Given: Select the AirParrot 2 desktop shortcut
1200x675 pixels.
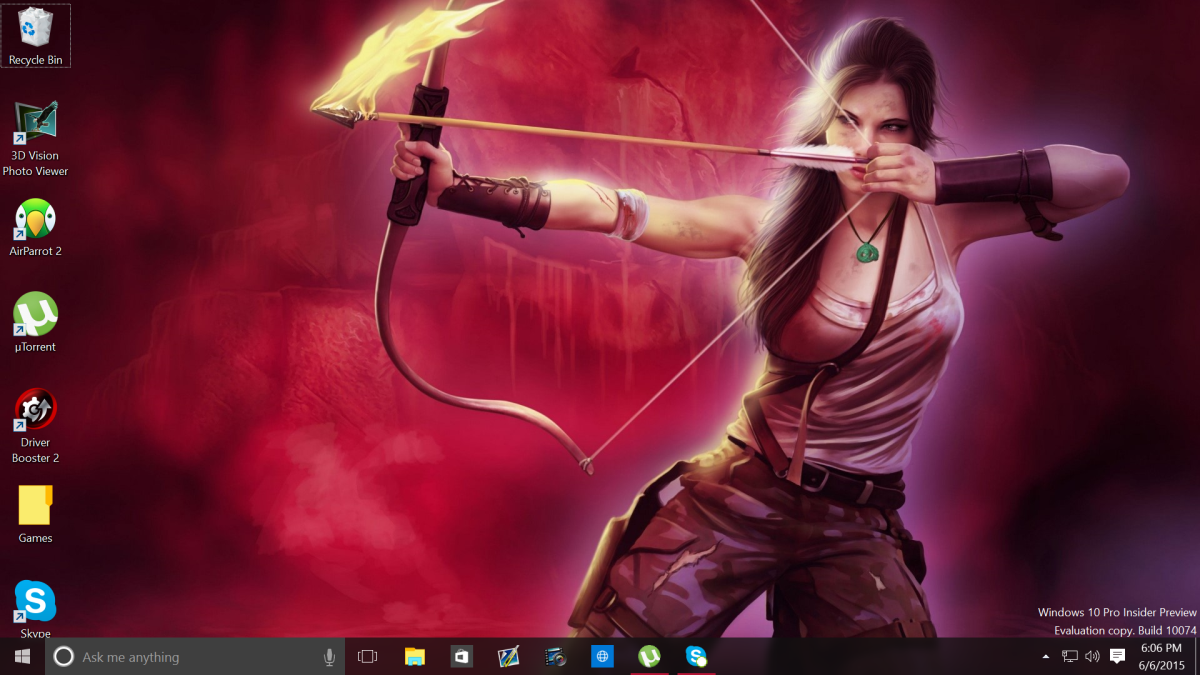Looking at the screenshot, I should [x=35, y=229].
